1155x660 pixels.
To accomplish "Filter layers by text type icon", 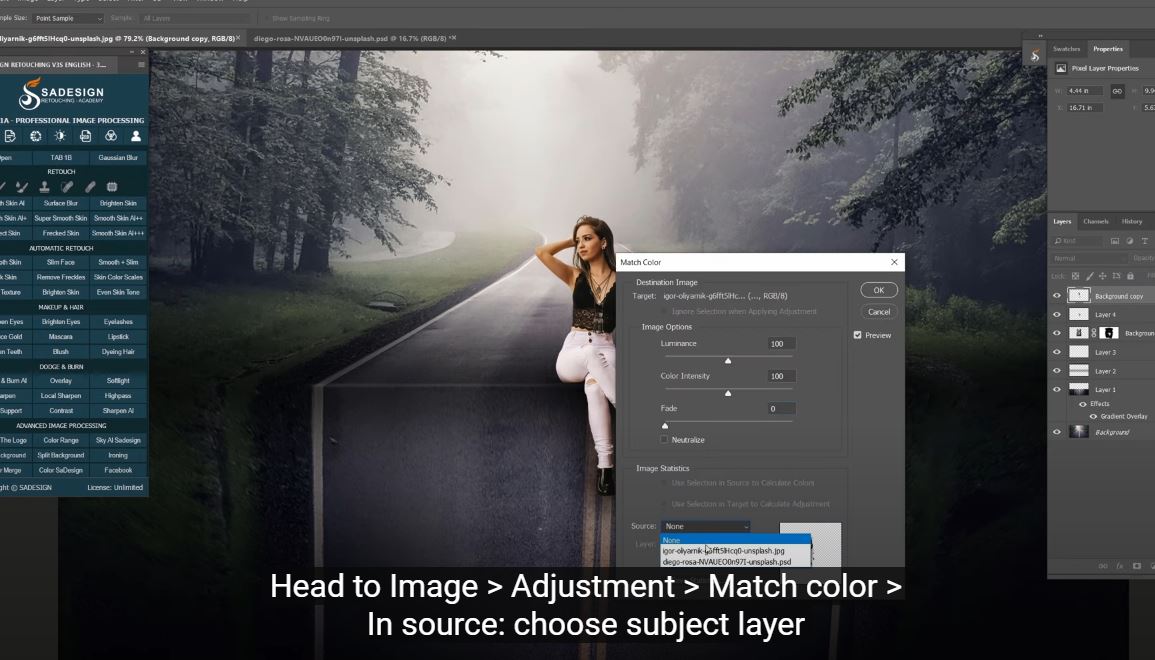I will tap(1144, 241).
